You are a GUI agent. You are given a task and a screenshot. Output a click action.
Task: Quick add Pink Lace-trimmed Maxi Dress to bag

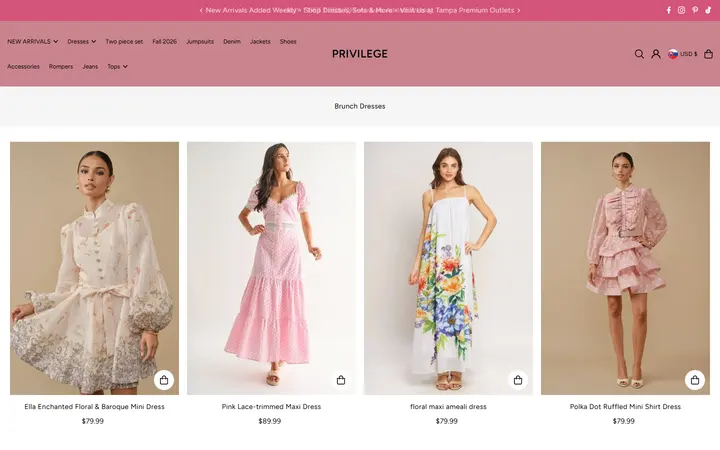point(341,380)
